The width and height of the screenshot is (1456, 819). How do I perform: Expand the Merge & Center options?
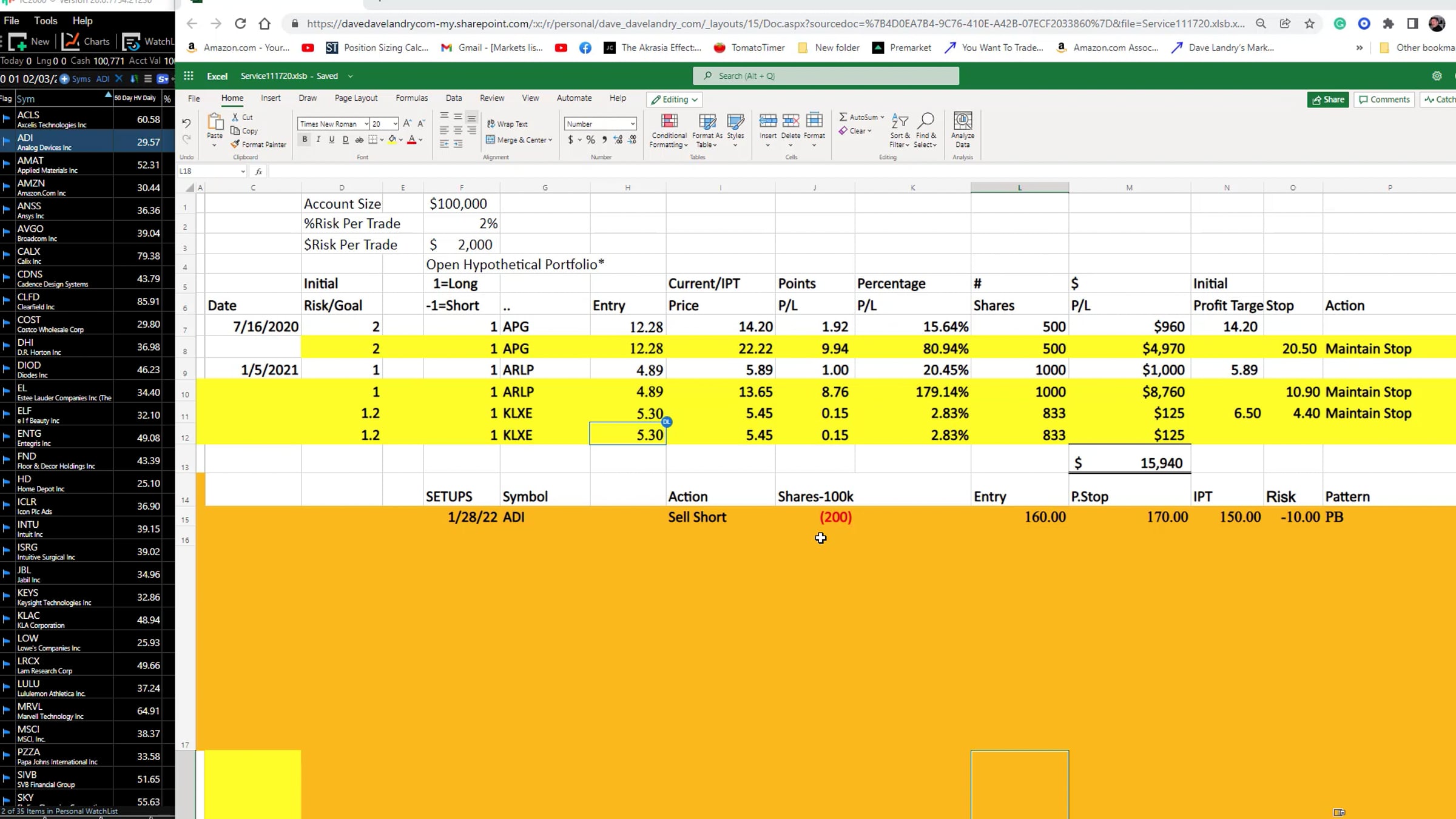(x=550, y=140)
